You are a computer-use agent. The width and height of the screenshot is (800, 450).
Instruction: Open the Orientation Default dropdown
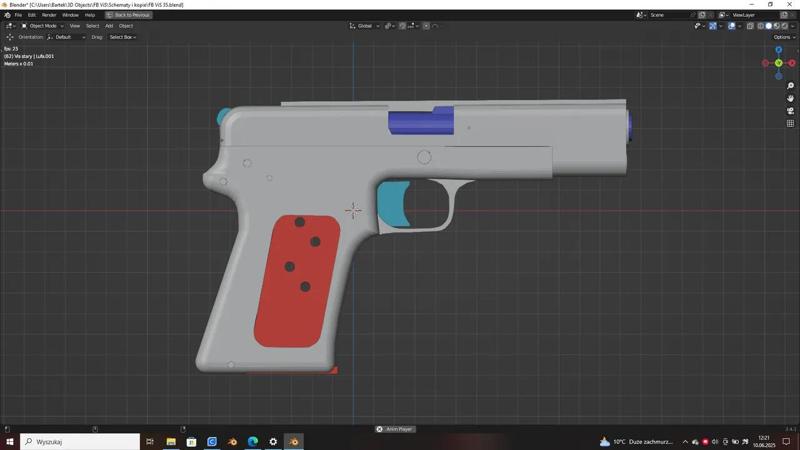point(66,37)
